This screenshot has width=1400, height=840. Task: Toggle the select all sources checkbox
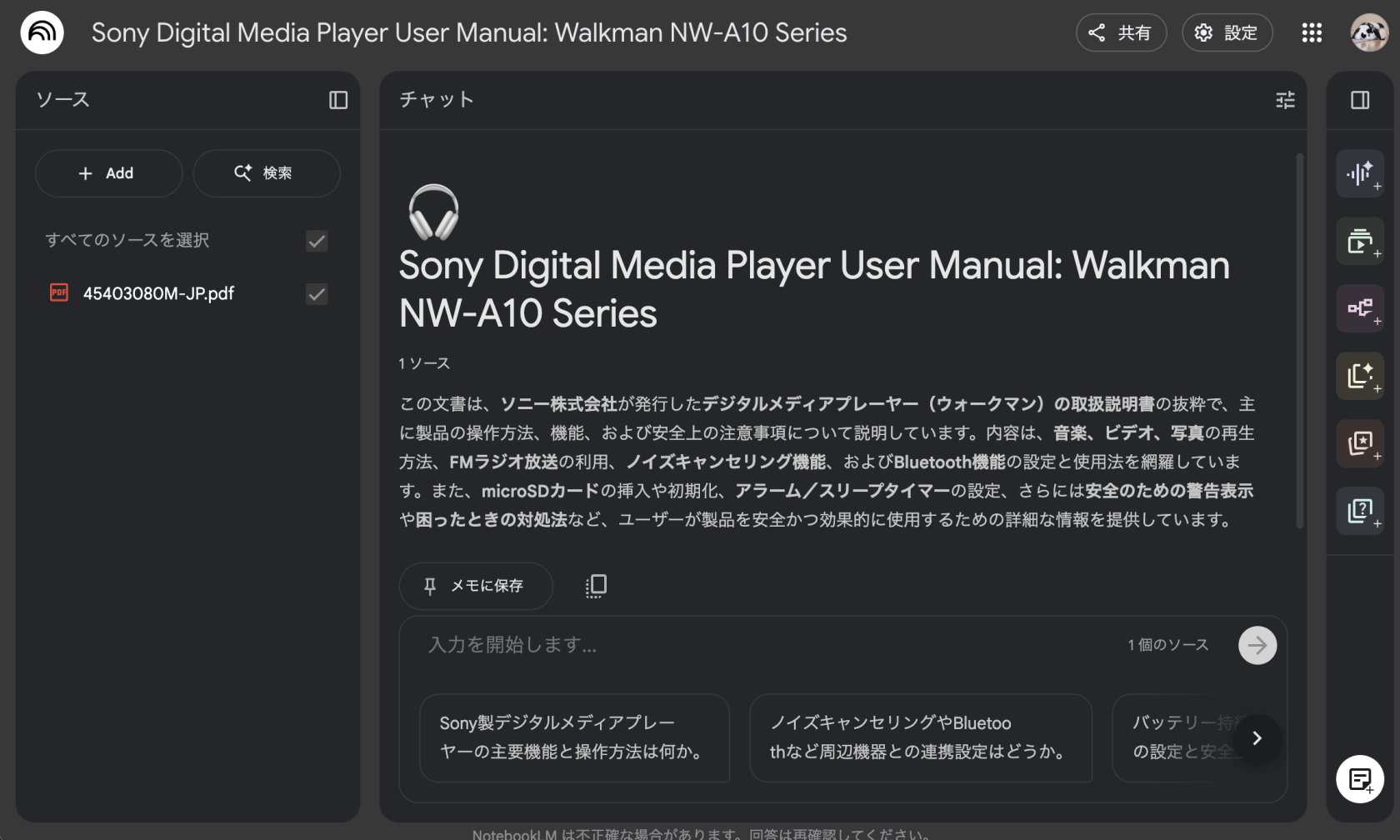(317, 241)
